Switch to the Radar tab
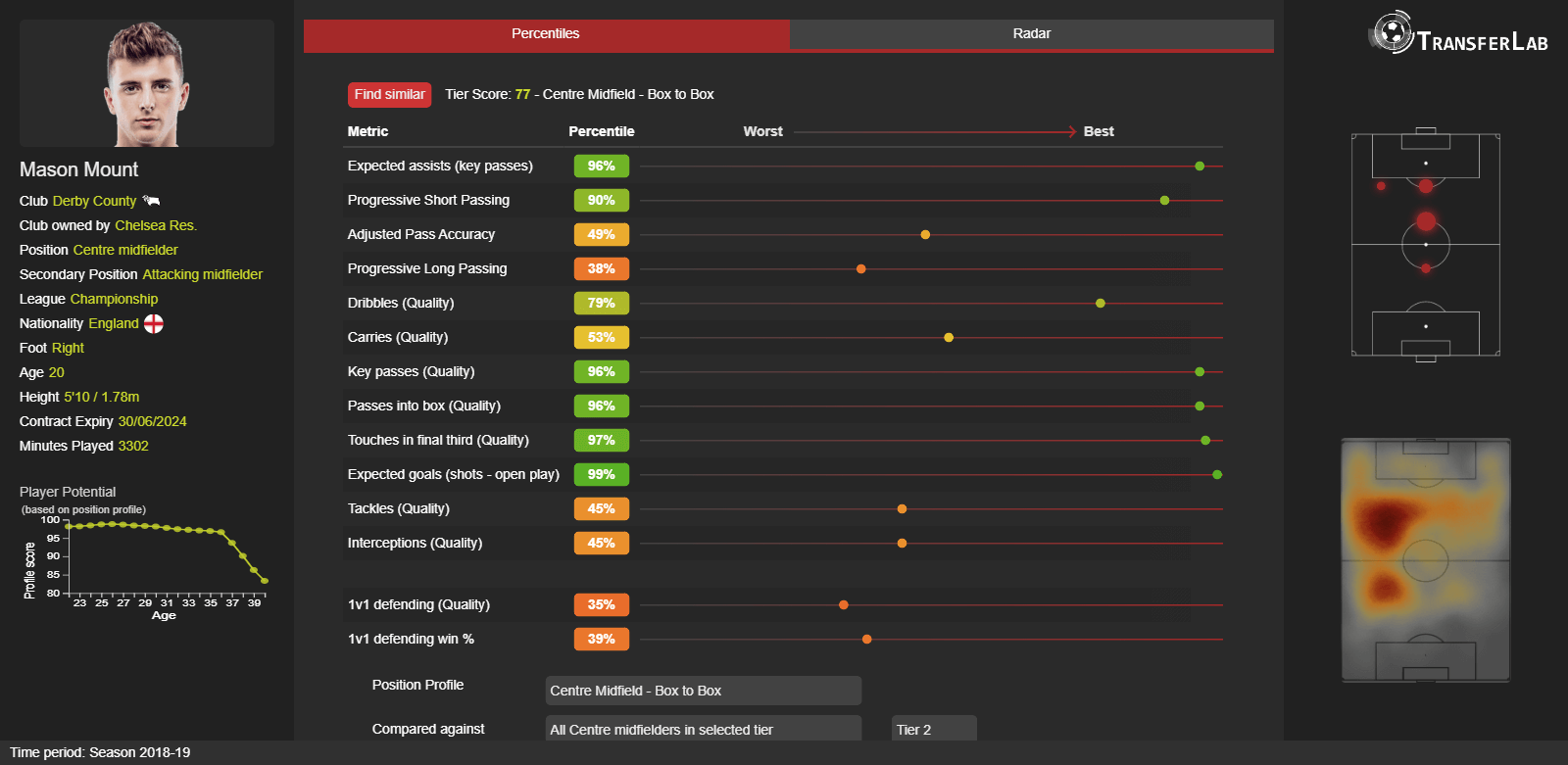 (1031, 34)
